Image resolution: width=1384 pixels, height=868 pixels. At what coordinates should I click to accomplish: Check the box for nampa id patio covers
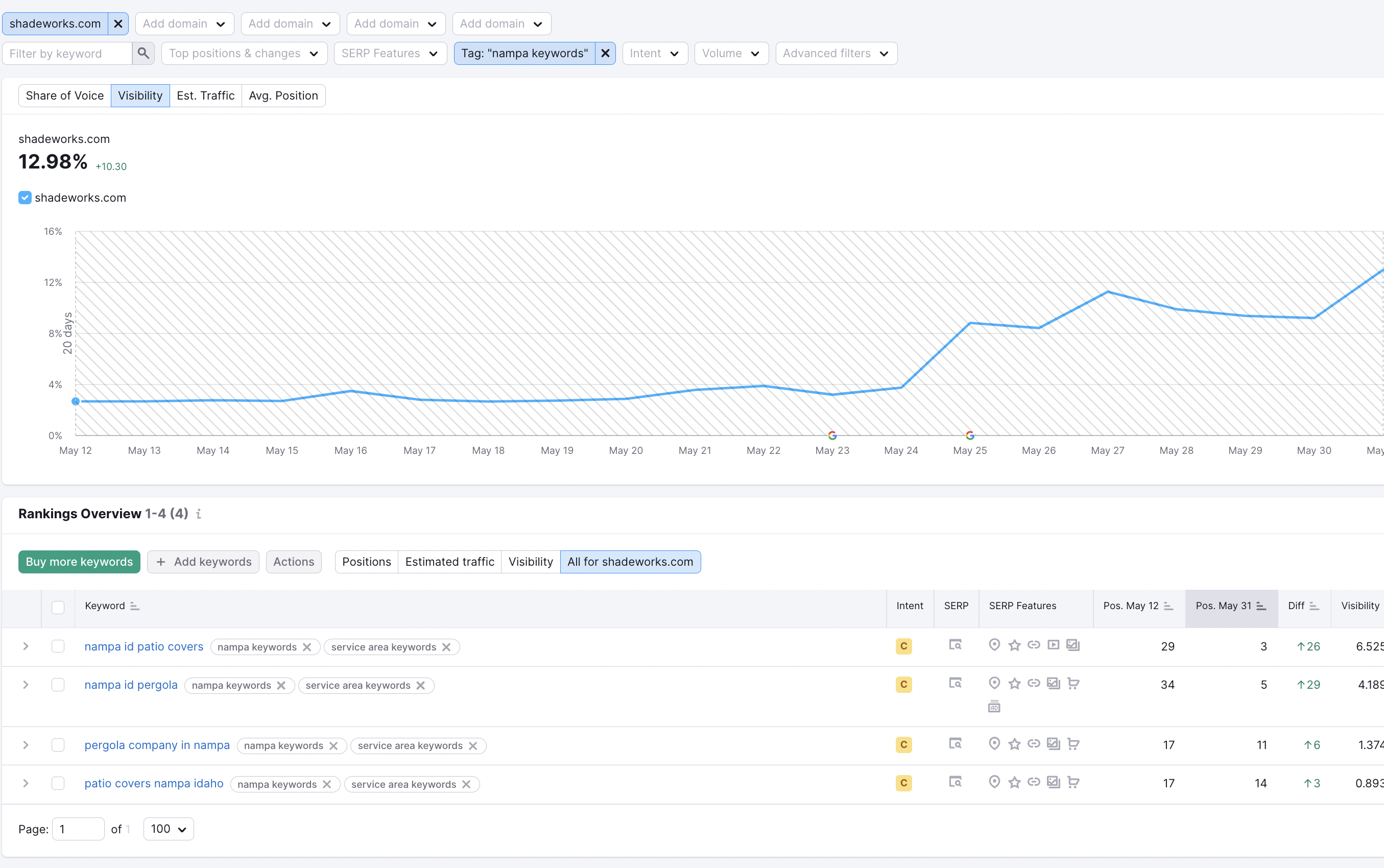58,646
